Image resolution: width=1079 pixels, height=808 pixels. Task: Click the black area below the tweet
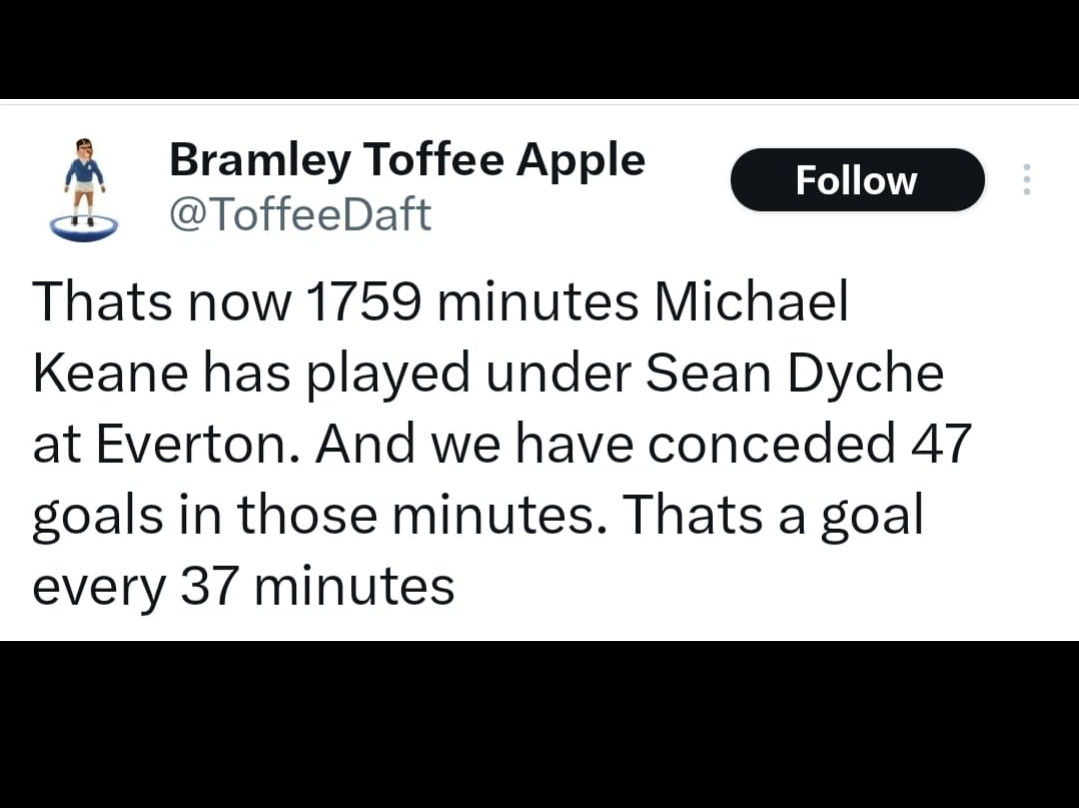click(x=539, y=724)
